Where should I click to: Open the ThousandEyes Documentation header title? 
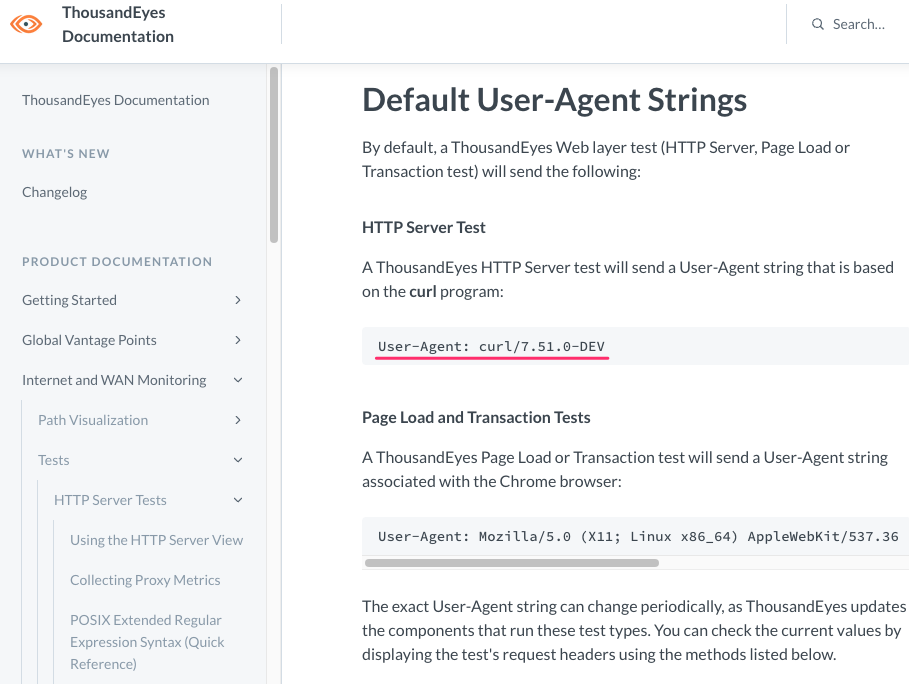(x=118, y=24)
